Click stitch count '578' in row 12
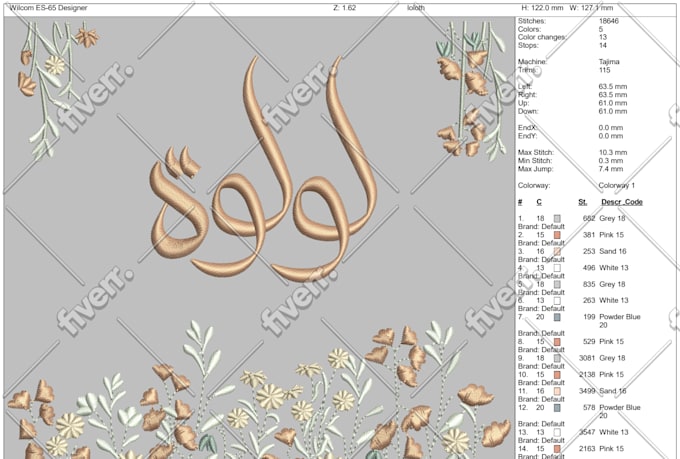This screenshot has height=459, width=680. 589,407
